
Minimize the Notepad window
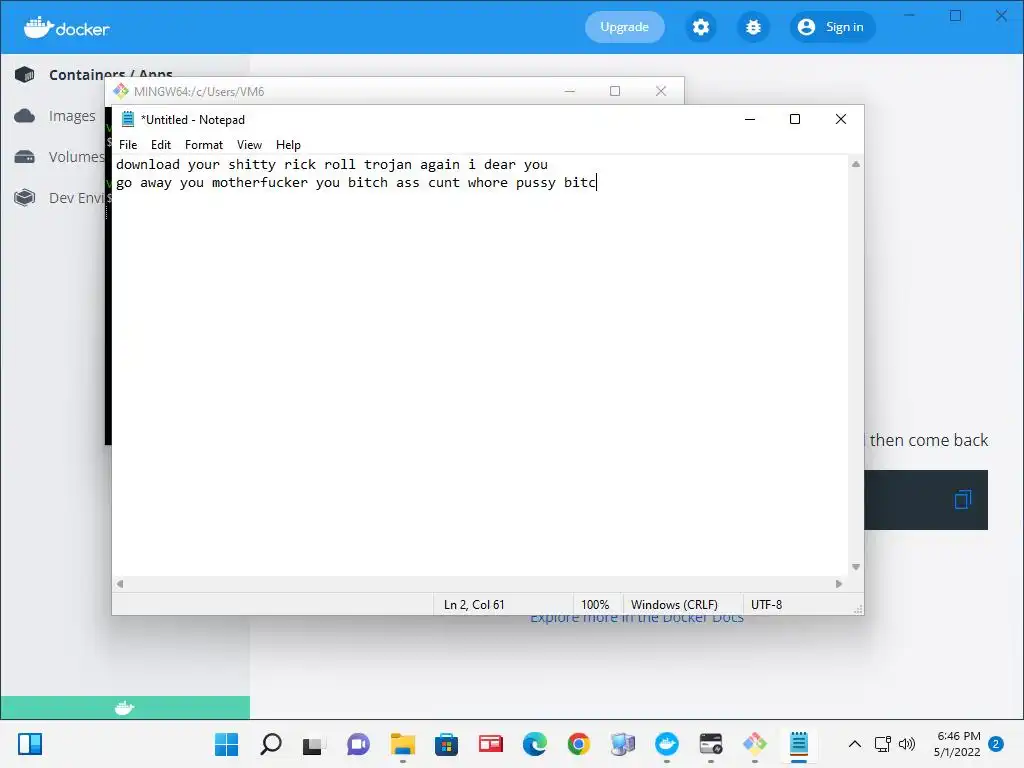click(750, 119)
